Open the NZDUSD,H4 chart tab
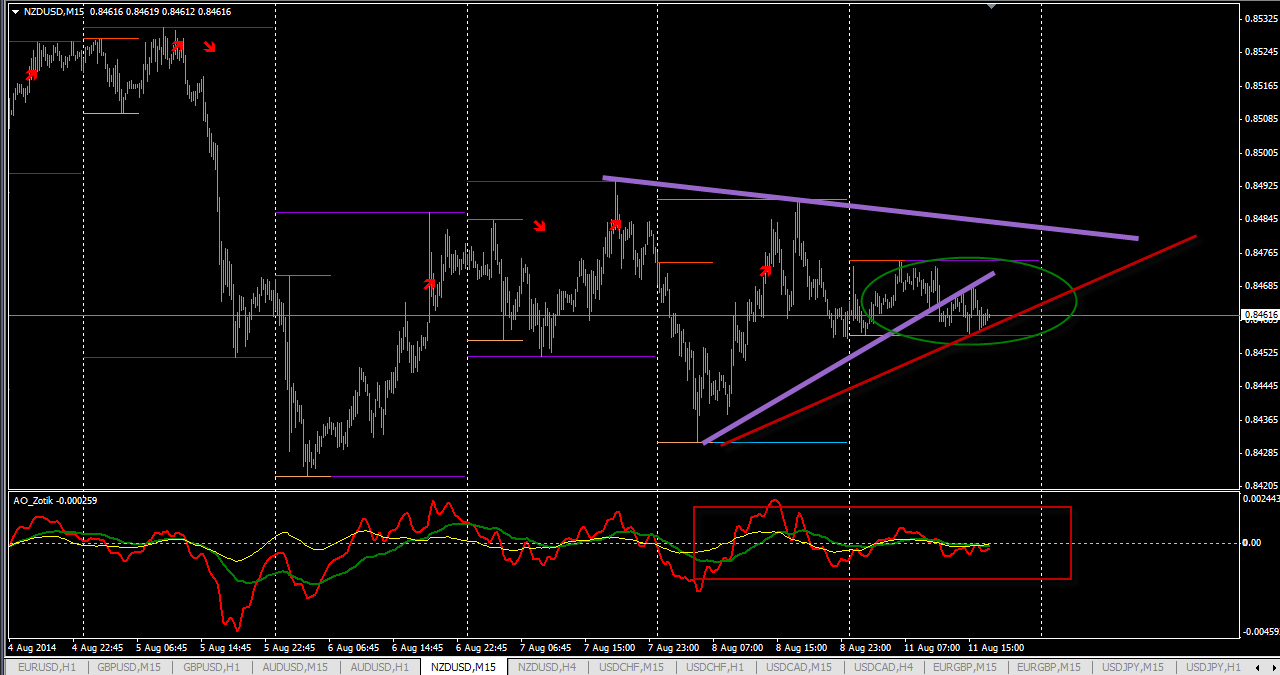The image size is (1280, 675). click(547, 667)
